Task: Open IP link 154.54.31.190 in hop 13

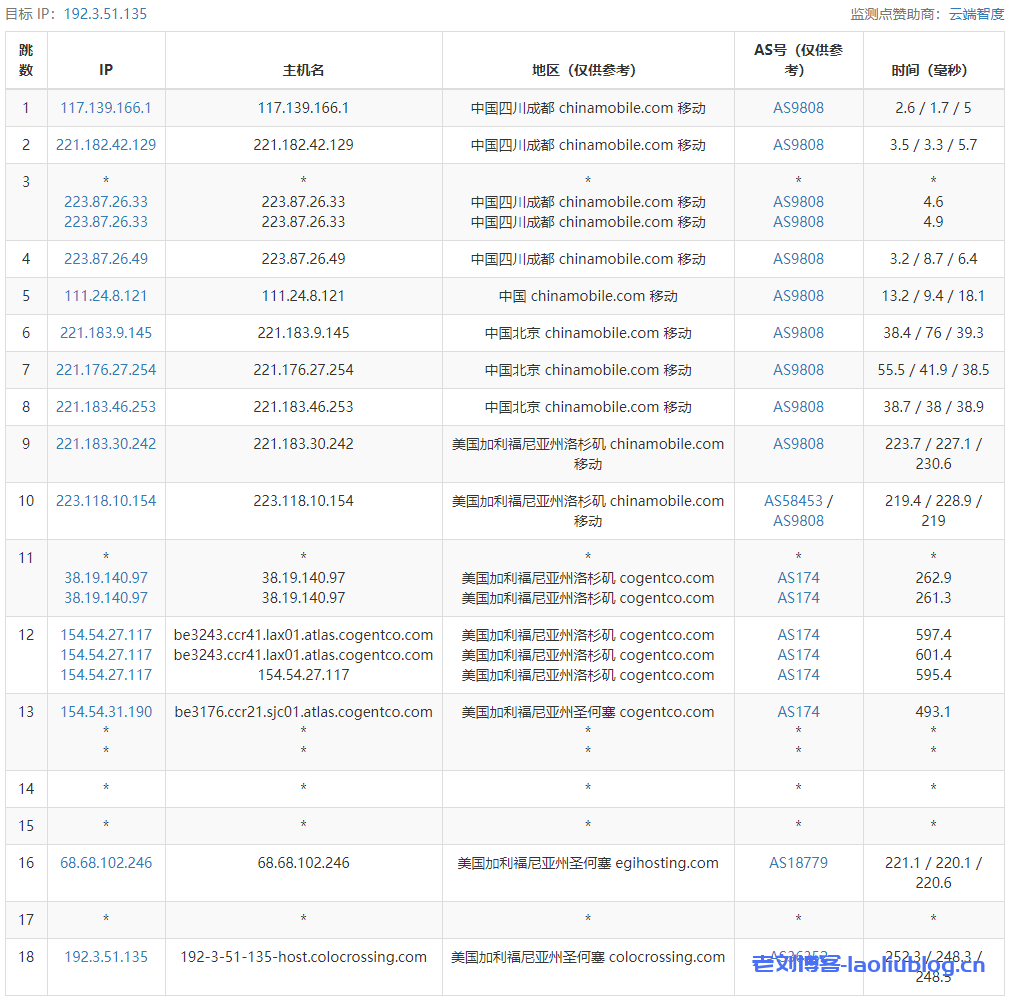Action: pyautogui.click(x=106, y=712)
